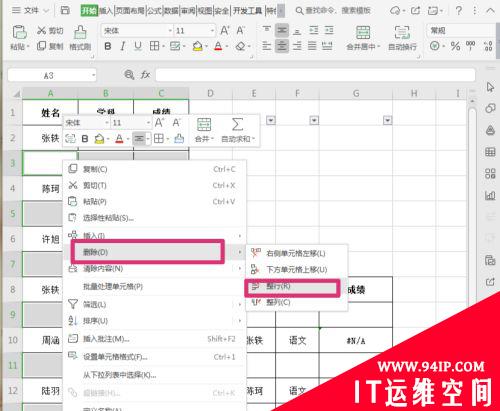Open the filter dropdown in column G

(387, 120)
